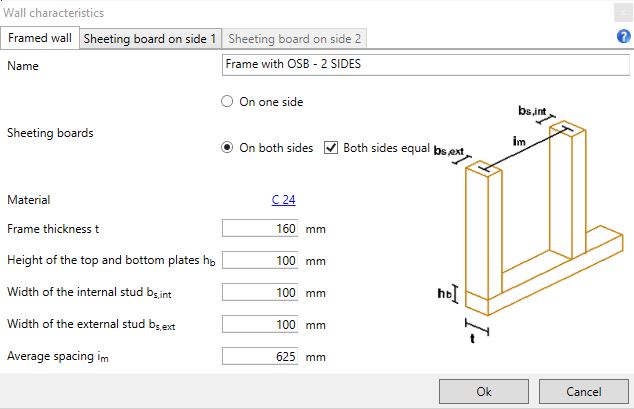Click the blue help question mark icon
Viewport: 634px width, 409px height.
[623, 38]
